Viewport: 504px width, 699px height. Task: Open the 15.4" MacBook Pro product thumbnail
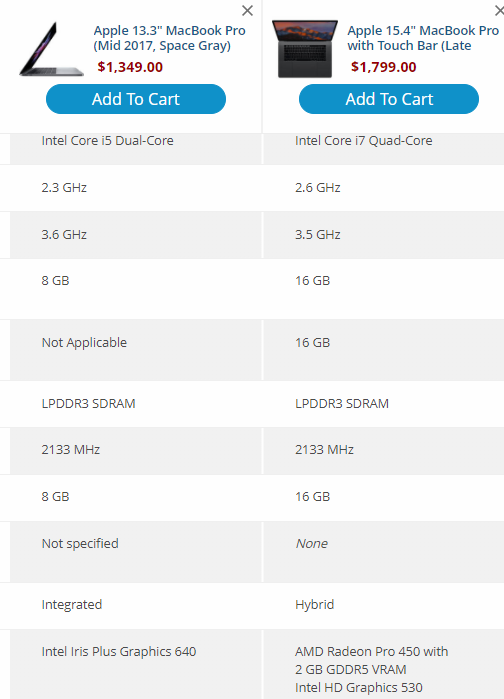[305, 49]
